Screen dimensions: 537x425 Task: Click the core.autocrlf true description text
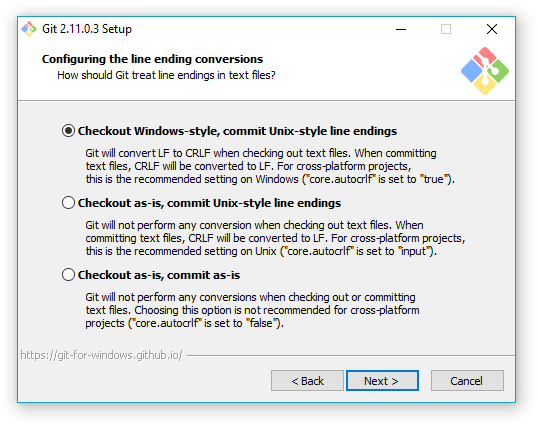pyautogui.click(x=270, y=166)
